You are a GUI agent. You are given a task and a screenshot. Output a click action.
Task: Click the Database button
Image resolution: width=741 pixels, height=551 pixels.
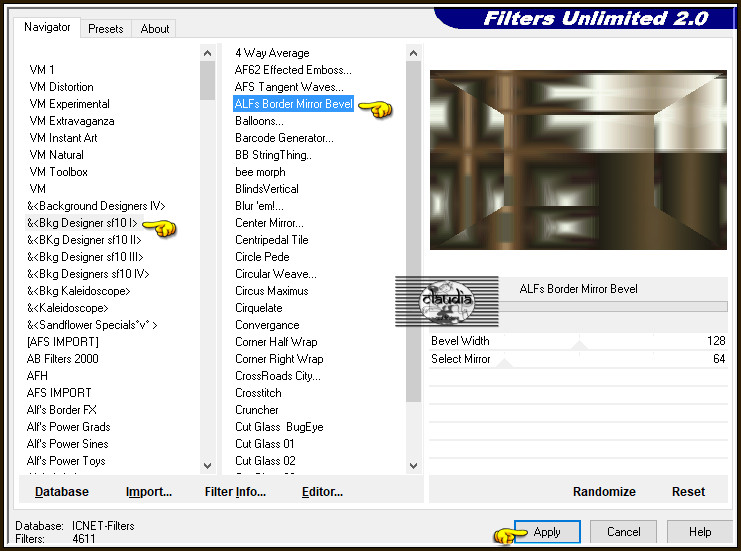[62, 492]
